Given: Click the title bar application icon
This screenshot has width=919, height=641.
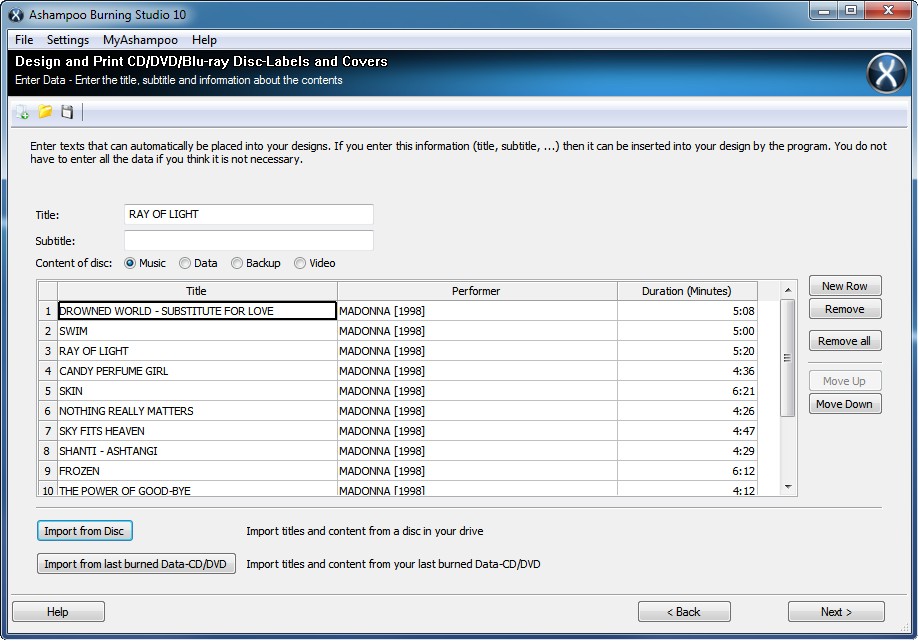Looking at the screenshot, I should [16, 15].
